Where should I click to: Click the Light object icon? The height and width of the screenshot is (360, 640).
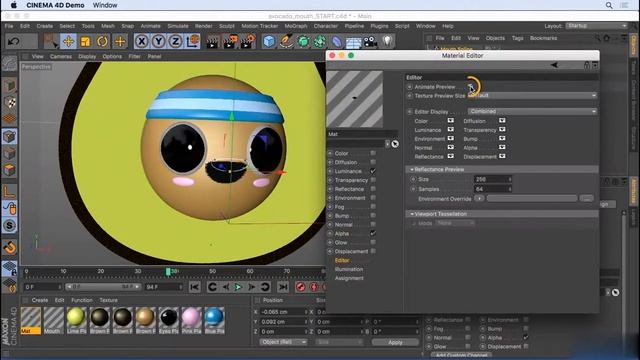(387, 41)
